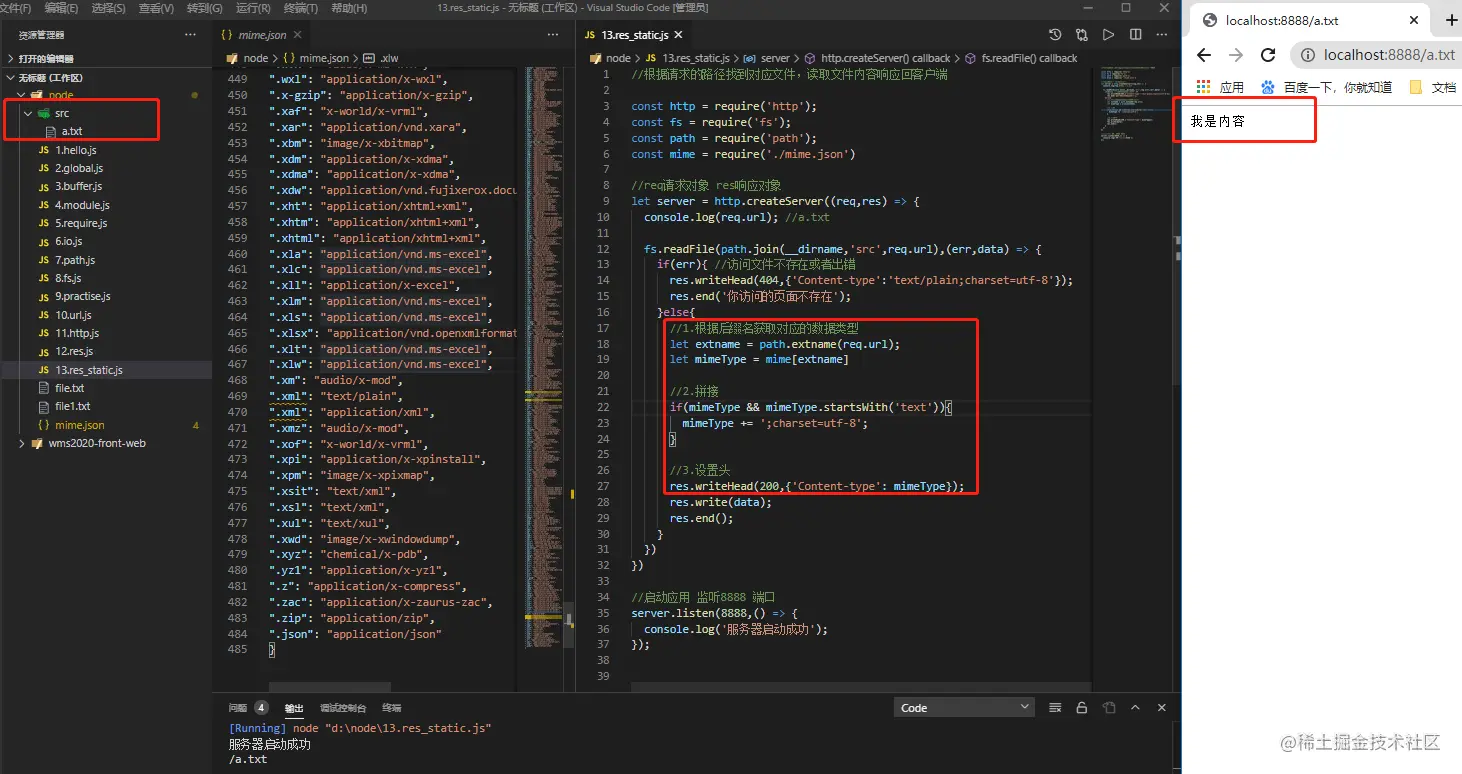Open a new browser tab
The width and height of the screenshot is (1462, 774).
coord(1451,20)
